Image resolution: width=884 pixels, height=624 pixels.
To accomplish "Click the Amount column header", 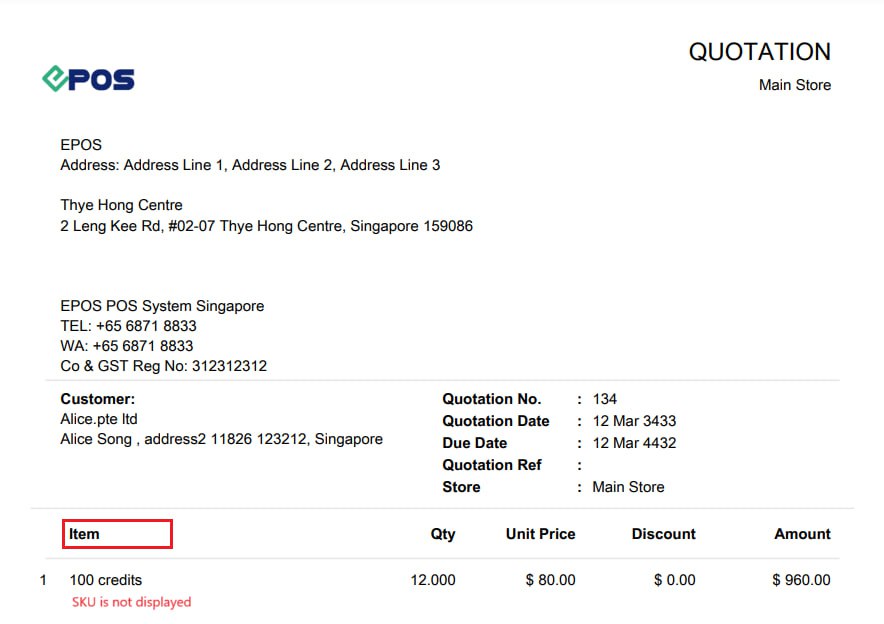I will (802, 534).
